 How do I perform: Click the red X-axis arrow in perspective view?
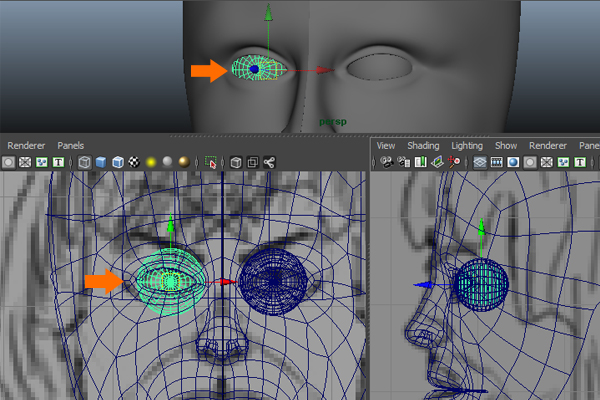coord(325,70)
